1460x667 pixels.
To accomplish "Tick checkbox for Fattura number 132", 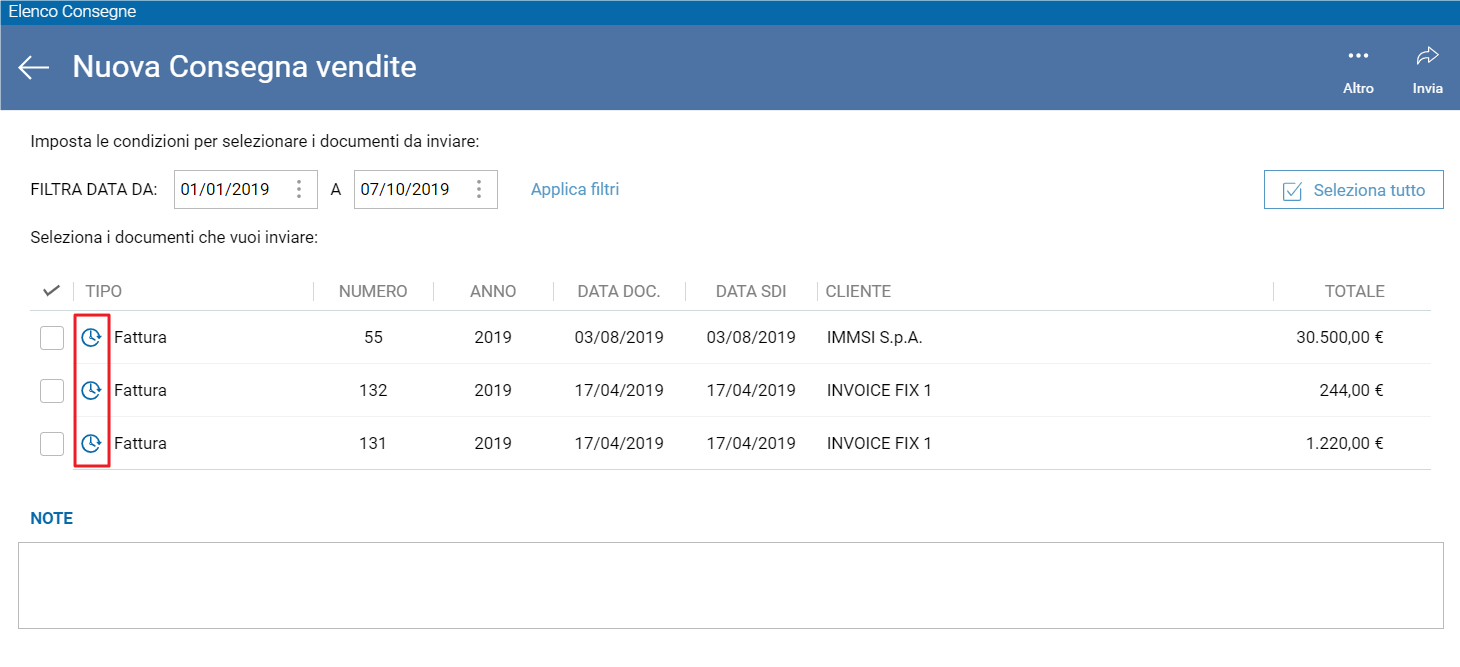I will pyautogui.click(x=52, y=390).
